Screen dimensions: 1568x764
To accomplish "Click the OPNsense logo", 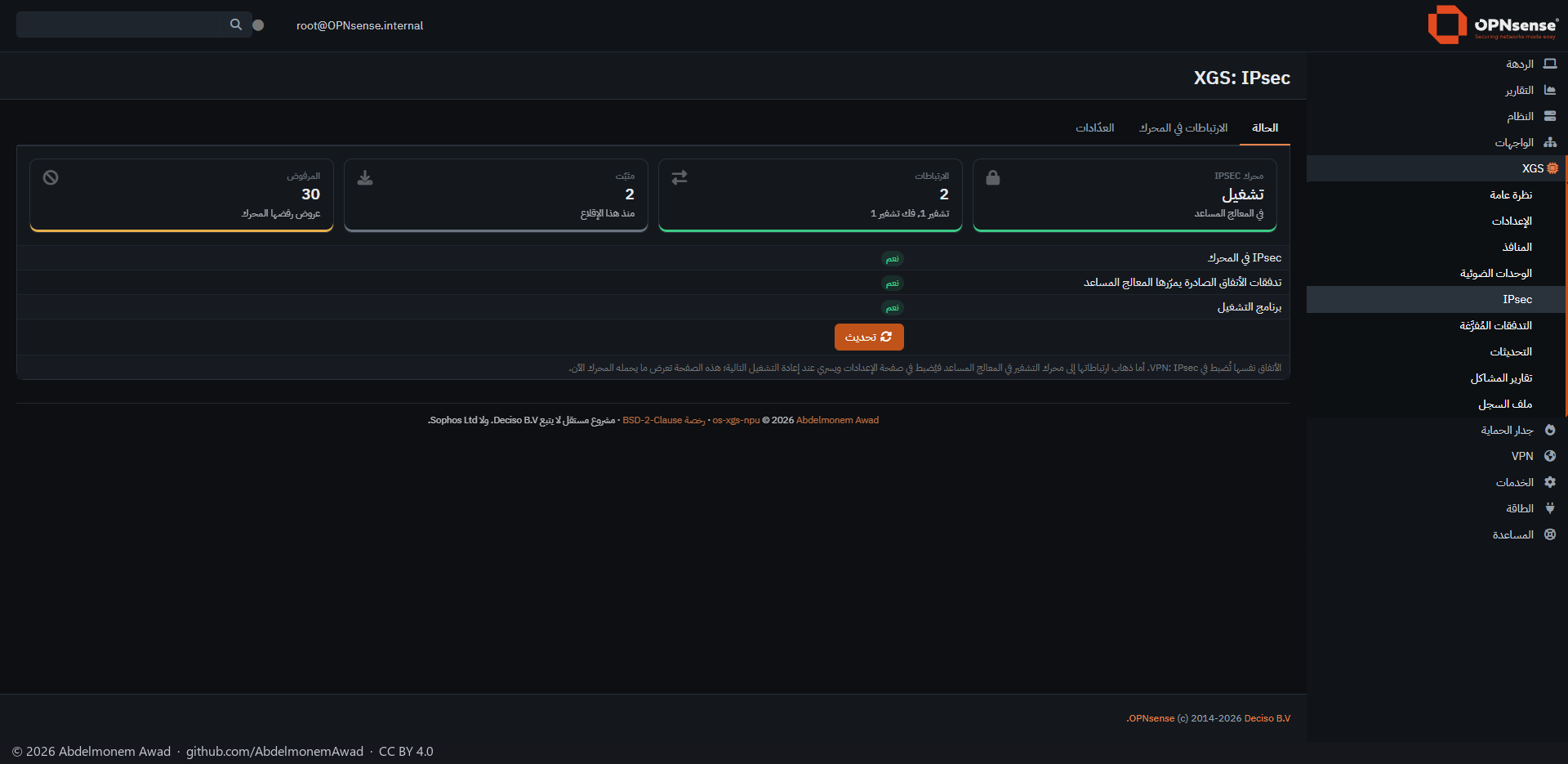I will [x=1493, y=25].
